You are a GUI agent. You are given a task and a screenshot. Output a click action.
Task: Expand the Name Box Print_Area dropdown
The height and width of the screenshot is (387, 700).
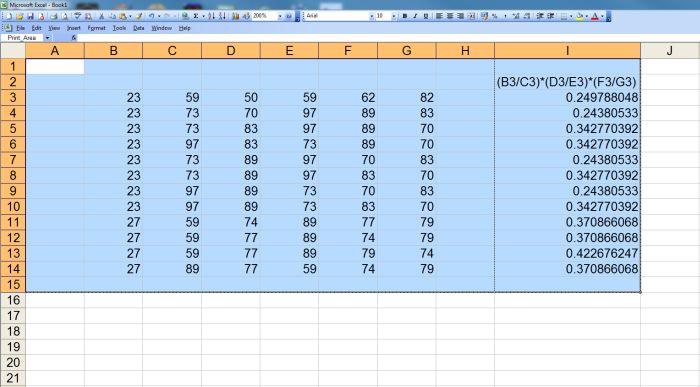[47, 38]
